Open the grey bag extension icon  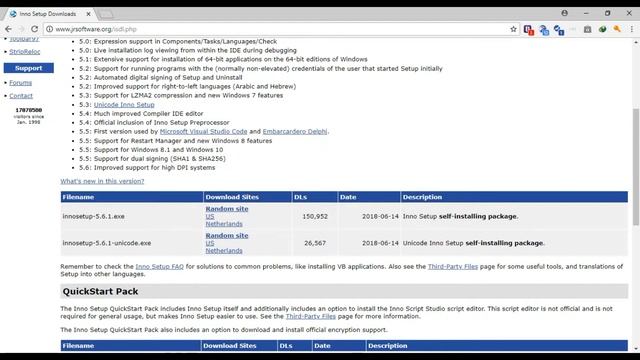click(587, 29)
